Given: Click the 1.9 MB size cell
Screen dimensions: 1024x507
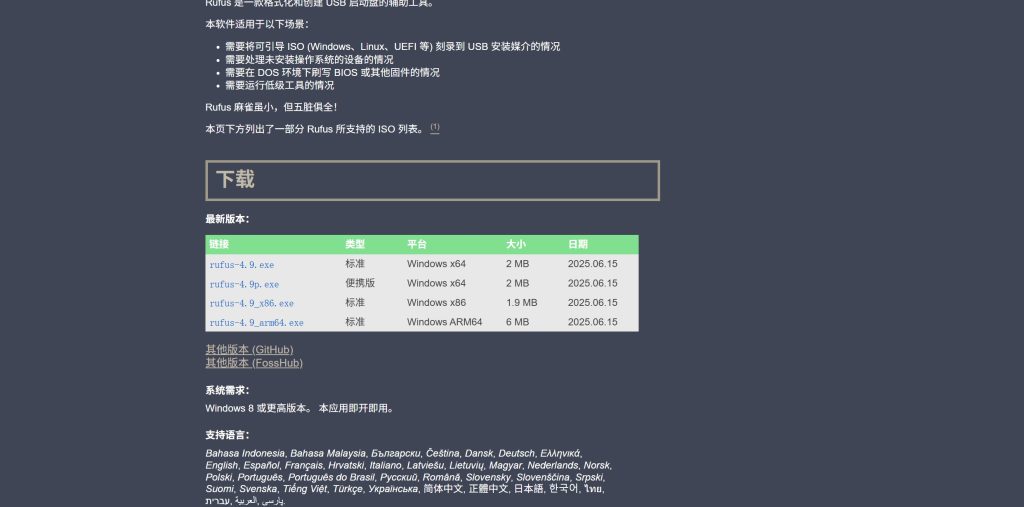Looking at the screenshot, I should click(521, 303).
